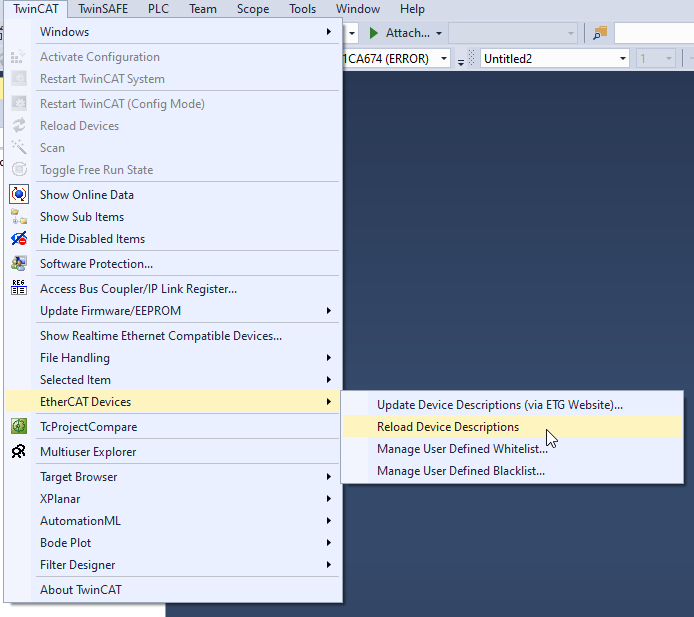The width and height of the screenshot is (694, 617).
Task: Open Multiuser Explorer
Action: coord(174,451)
